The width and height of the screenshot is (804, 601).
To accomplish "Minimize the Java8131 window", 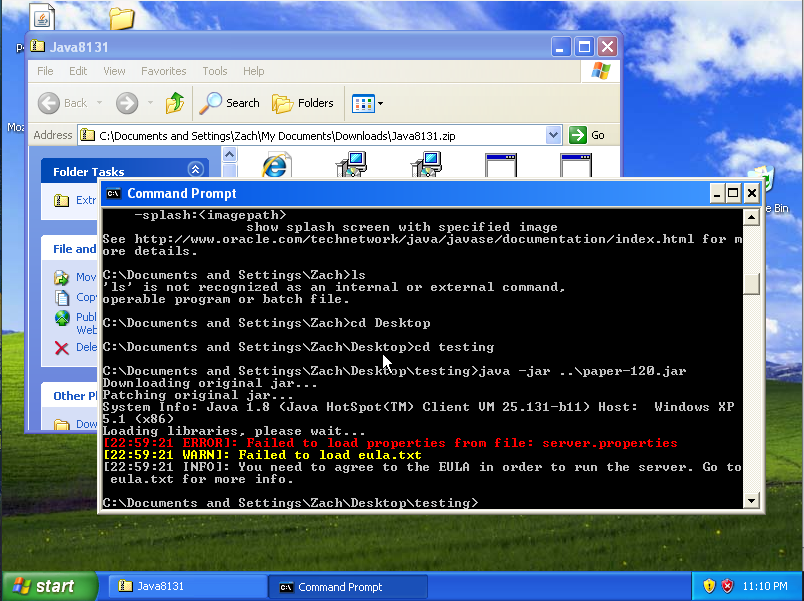I will click(x=561, y=47).
